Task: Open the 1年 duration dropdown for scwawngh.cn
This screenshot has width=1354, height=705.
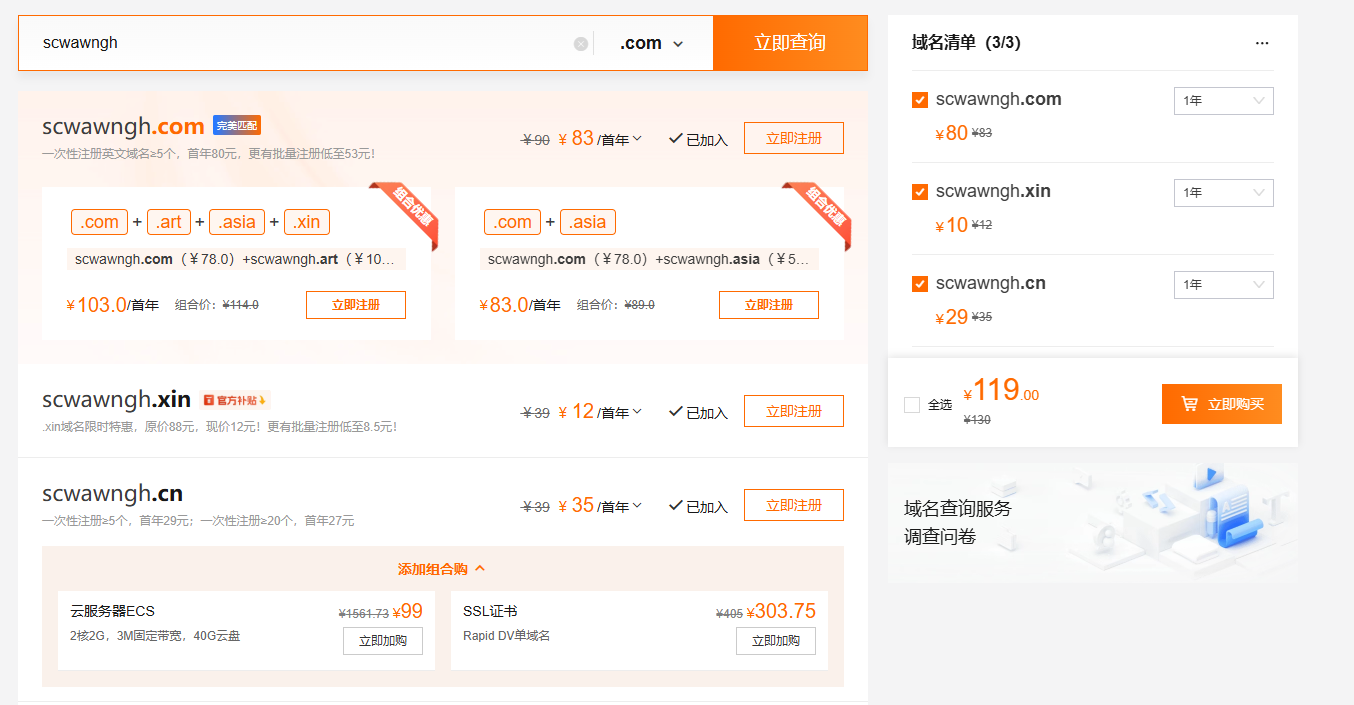Action: pos(1223,284)
